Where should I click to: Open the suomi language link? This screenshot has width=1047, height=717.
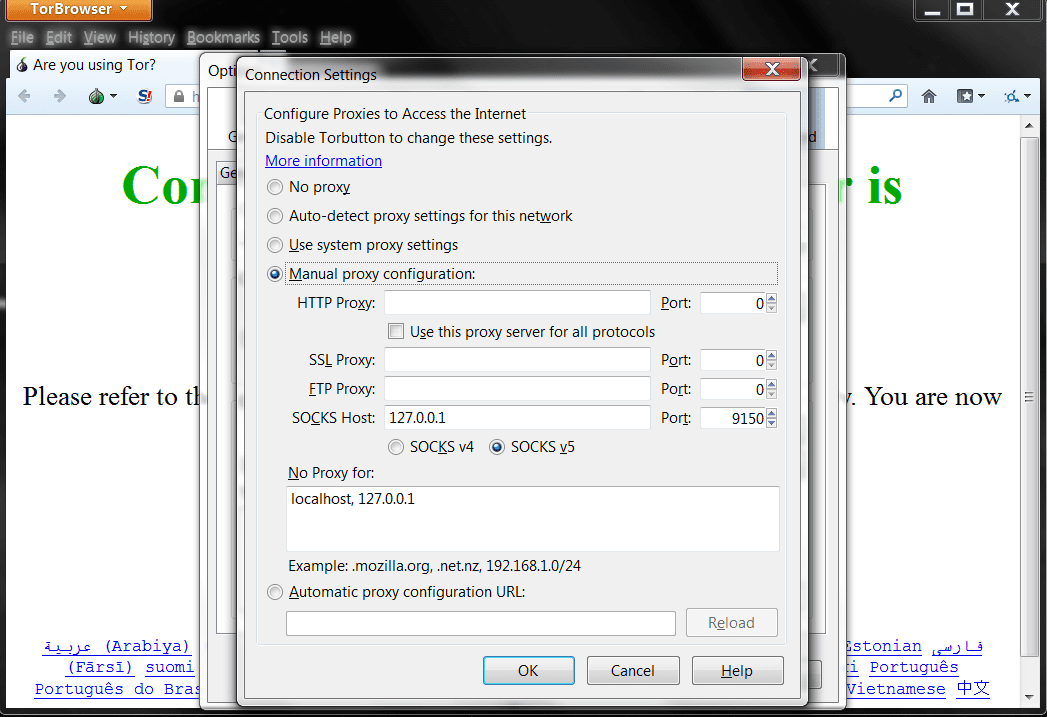[170, 667]
